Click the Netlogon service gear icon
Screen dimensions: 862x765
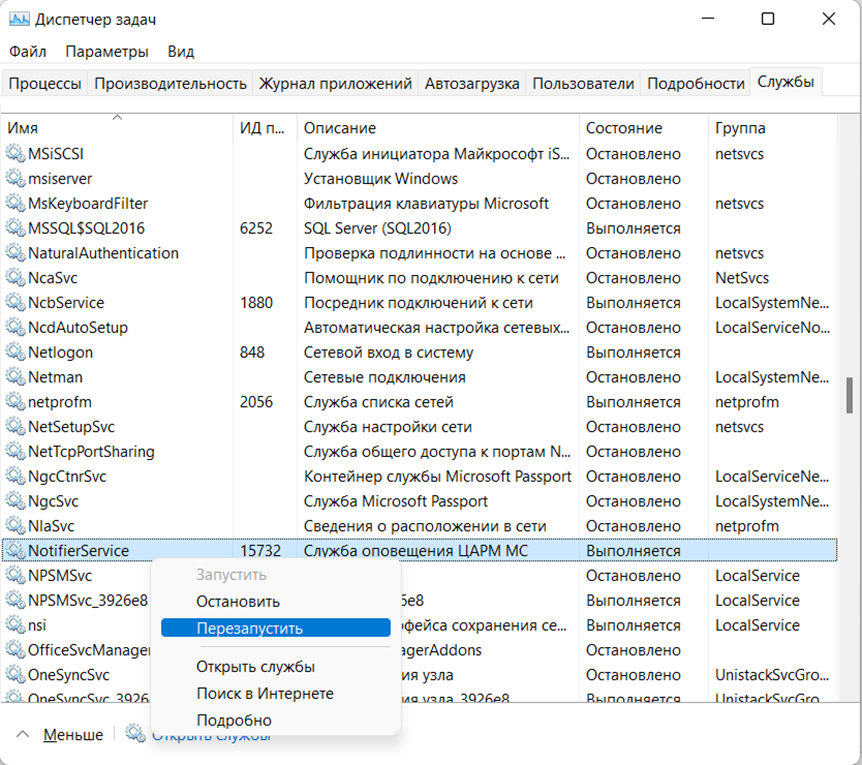pyautogui.click(x=15, y=352)
